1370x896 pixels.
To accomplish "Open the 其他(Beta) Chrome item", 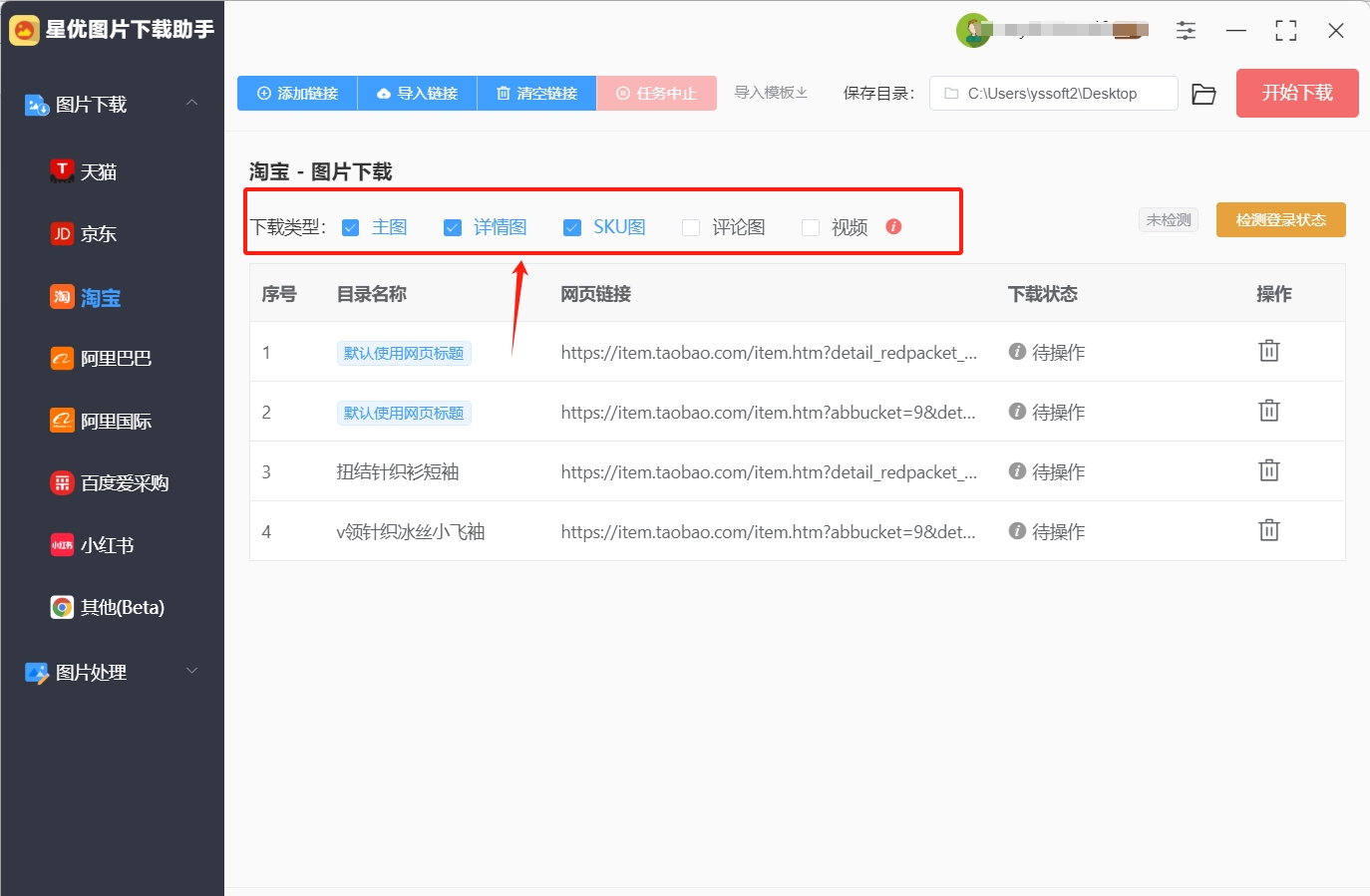I will click(108, 607).
